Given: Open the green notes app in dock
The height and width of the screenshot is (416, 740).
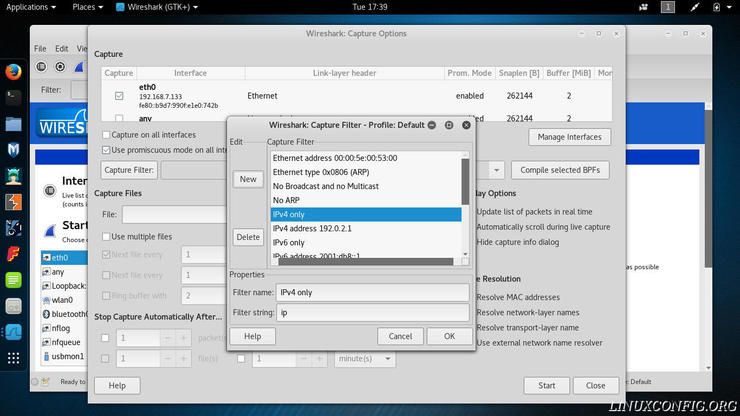Looking at the screenshot, I should [13, 280].
